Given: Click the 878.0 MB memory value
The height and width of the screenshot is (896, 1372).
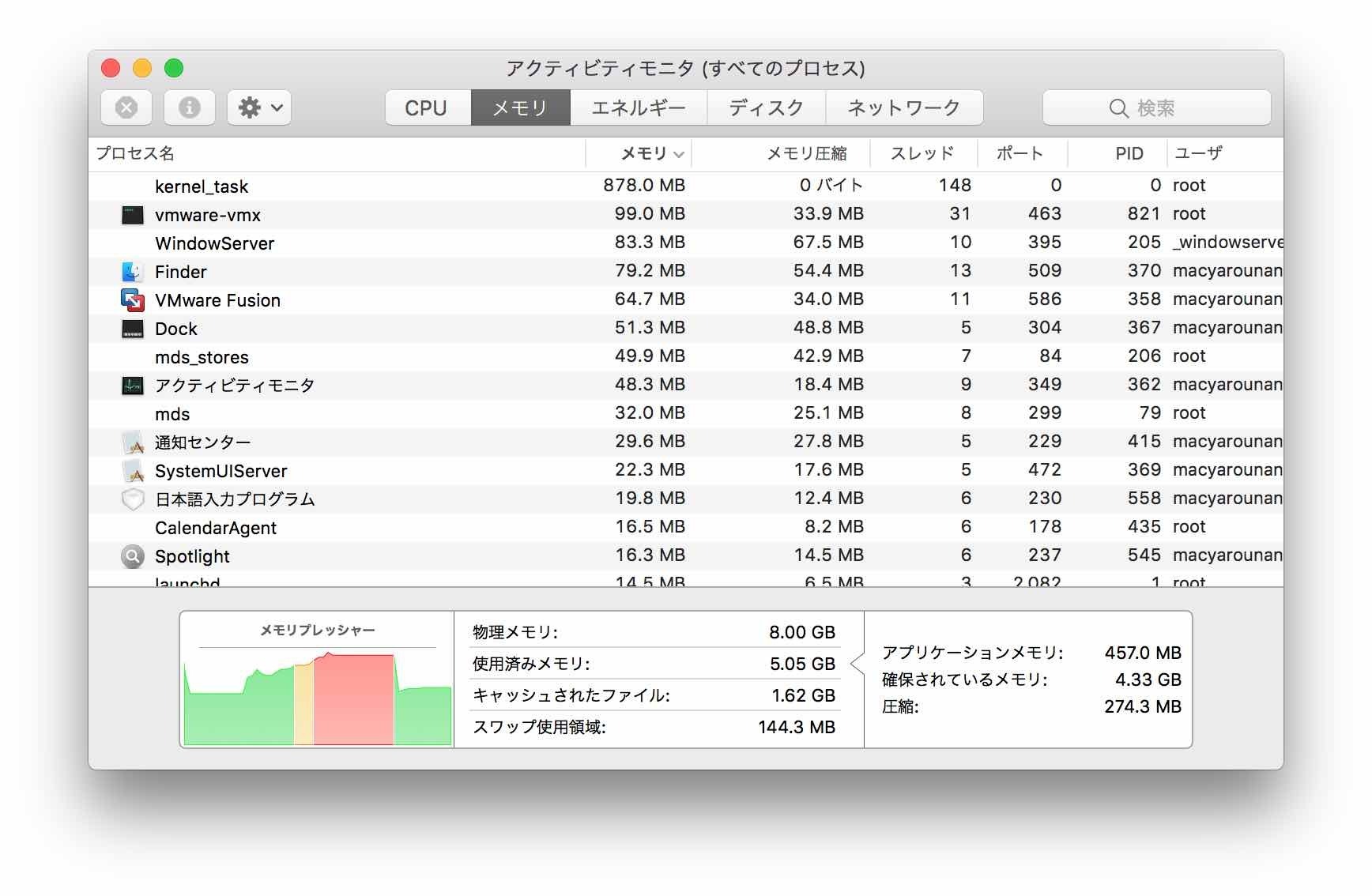Looking at the screenshot, I should (644, 185).
